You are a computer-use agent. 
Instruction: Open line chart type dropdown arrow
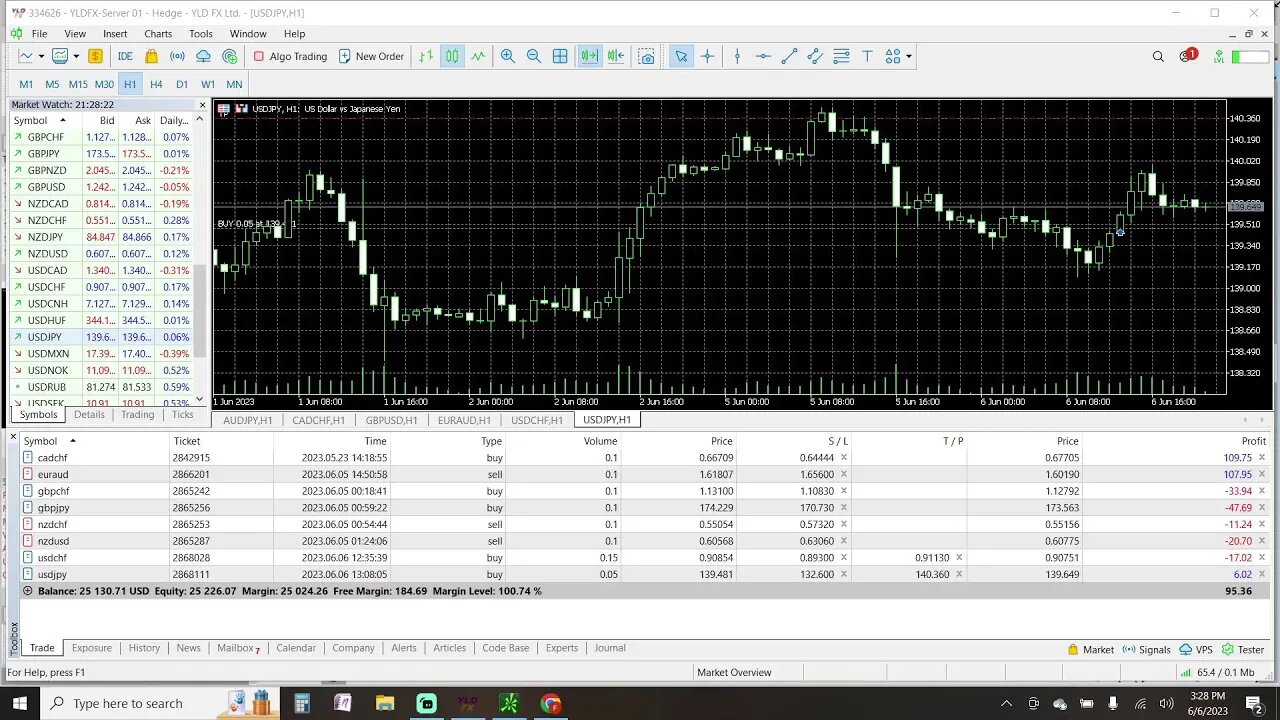tap(41, 56)
